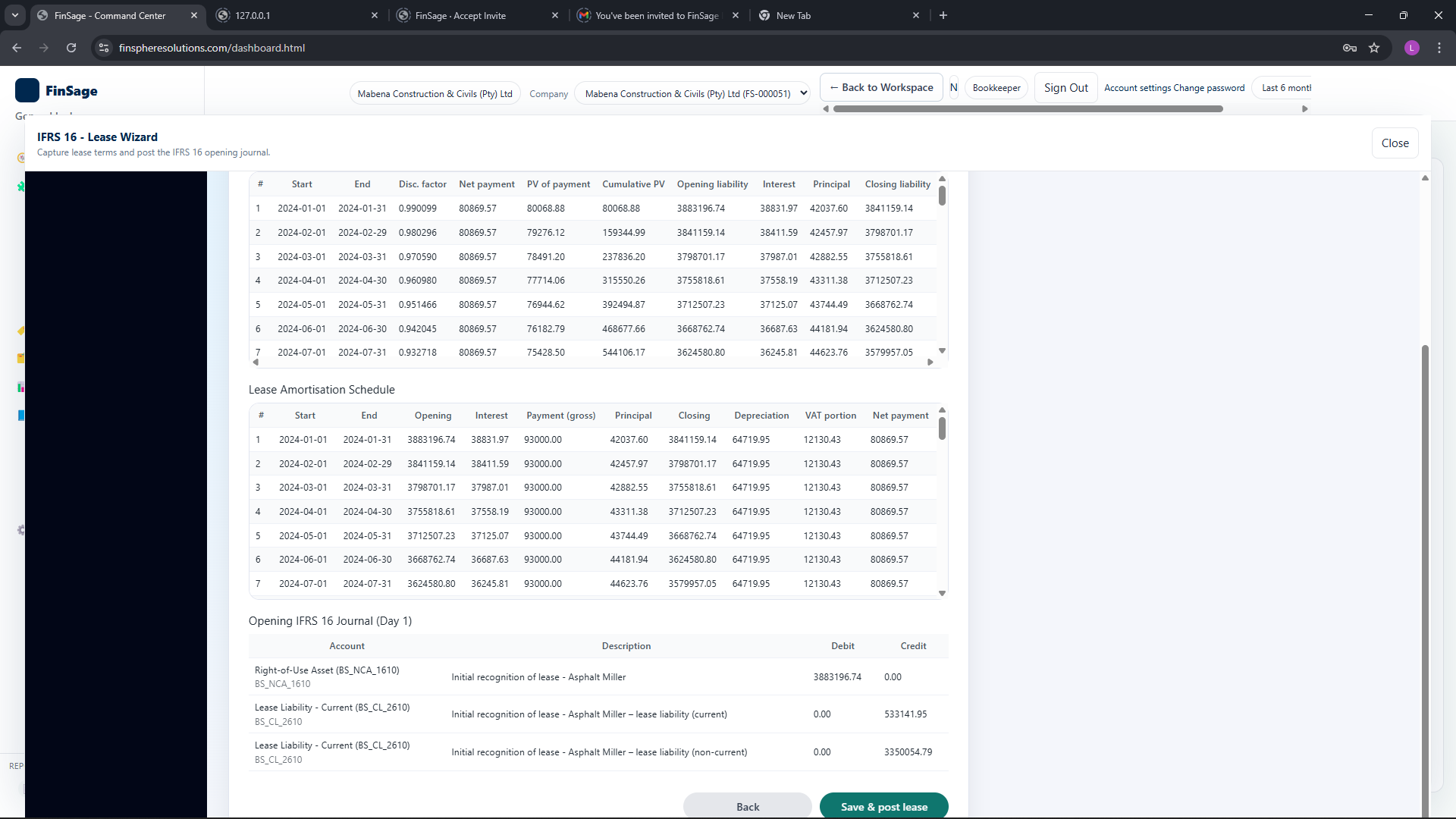Click Back to Workspace button
This screenshot has height=819, width=1456.
(881, 87)
